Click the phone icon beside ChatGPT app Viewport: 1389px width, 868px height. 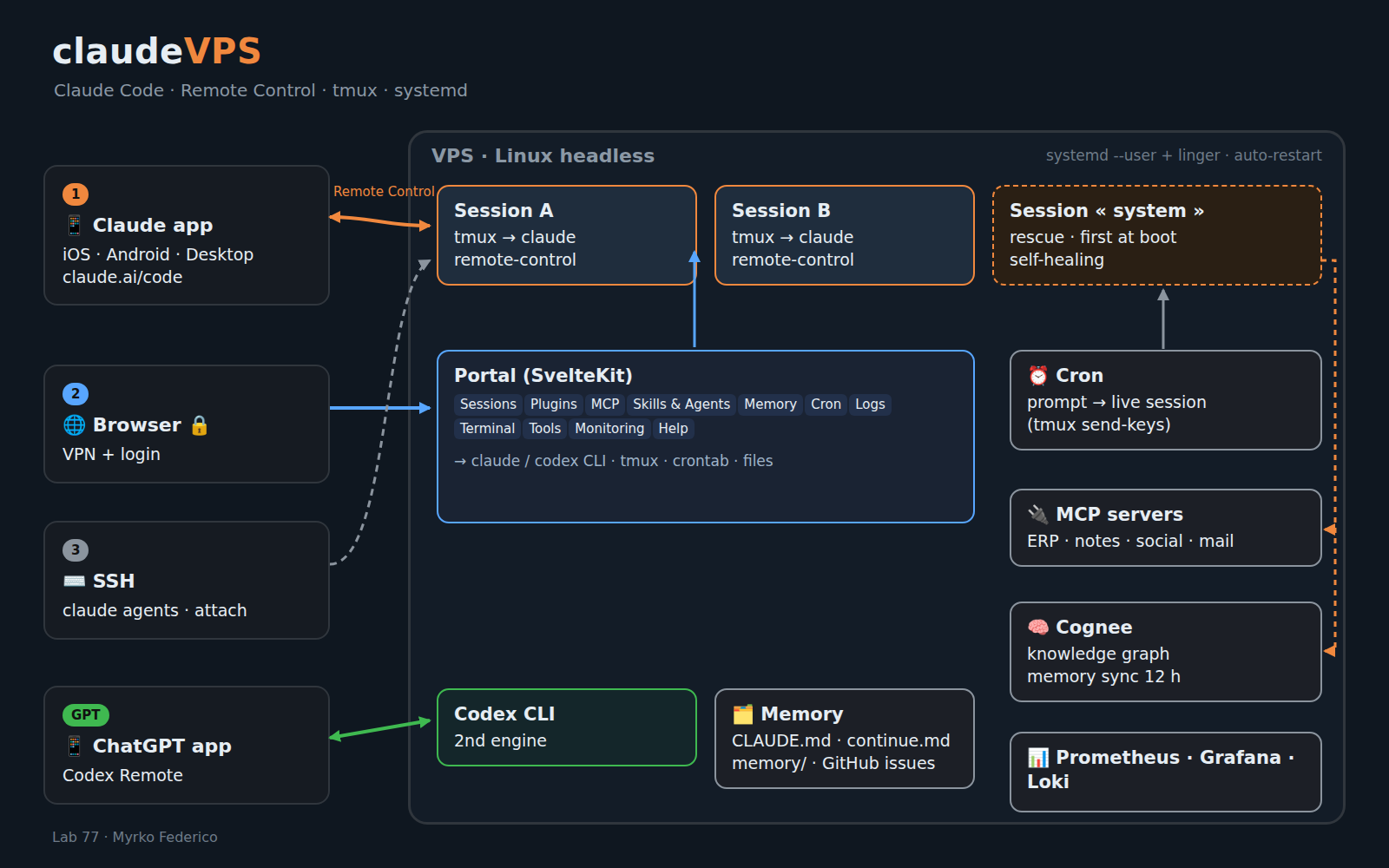point(75,746)
